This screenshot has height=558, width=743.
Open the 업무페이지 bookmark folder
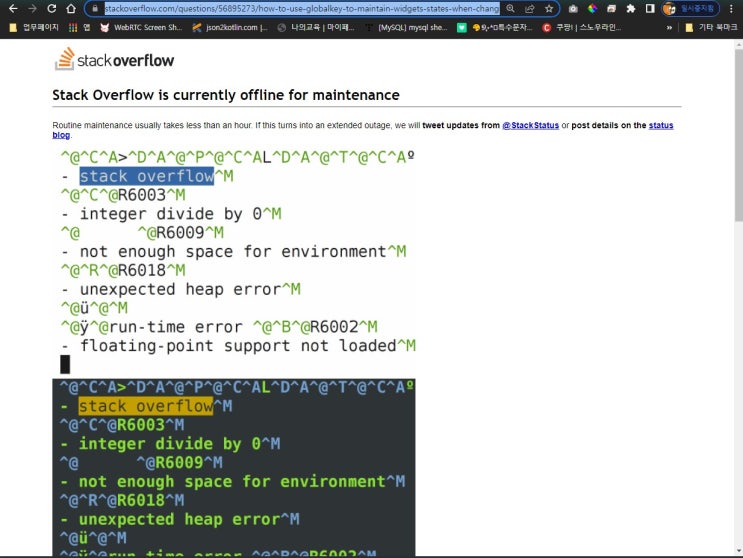point(33,27)
